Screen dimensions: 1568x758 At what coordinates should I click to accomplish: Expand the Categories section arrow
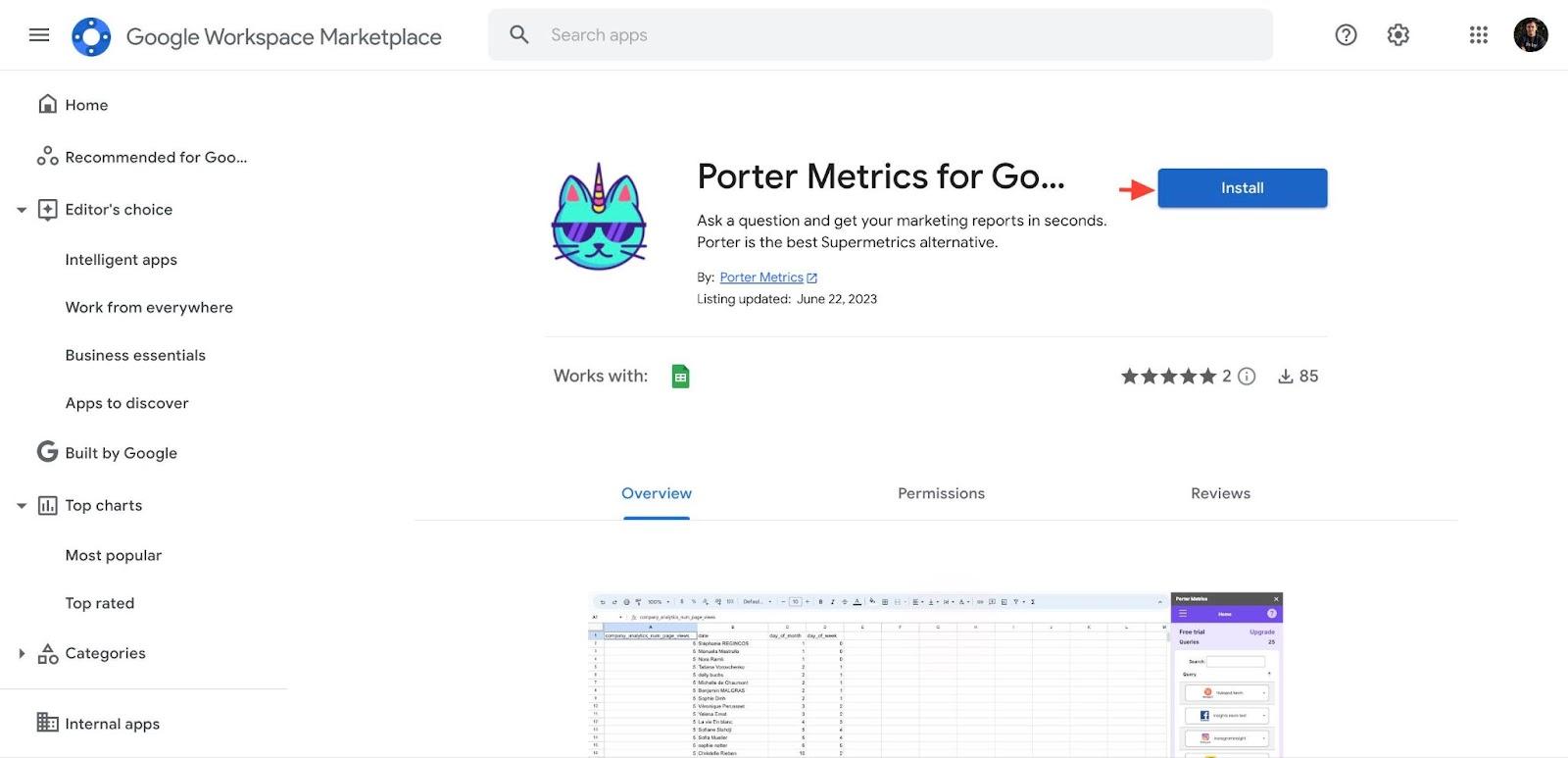click(22, 653)
